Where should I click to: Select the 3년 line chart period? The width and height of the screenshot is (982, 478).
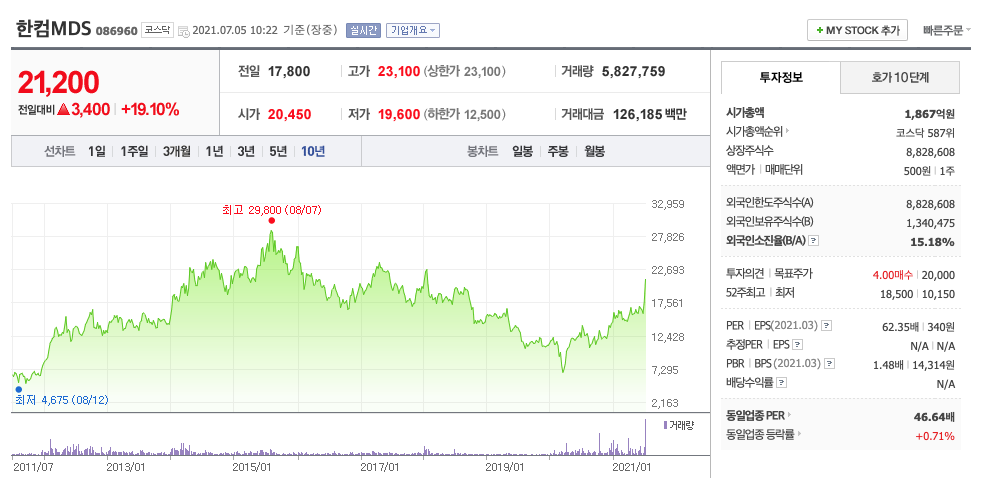(246, 151)
